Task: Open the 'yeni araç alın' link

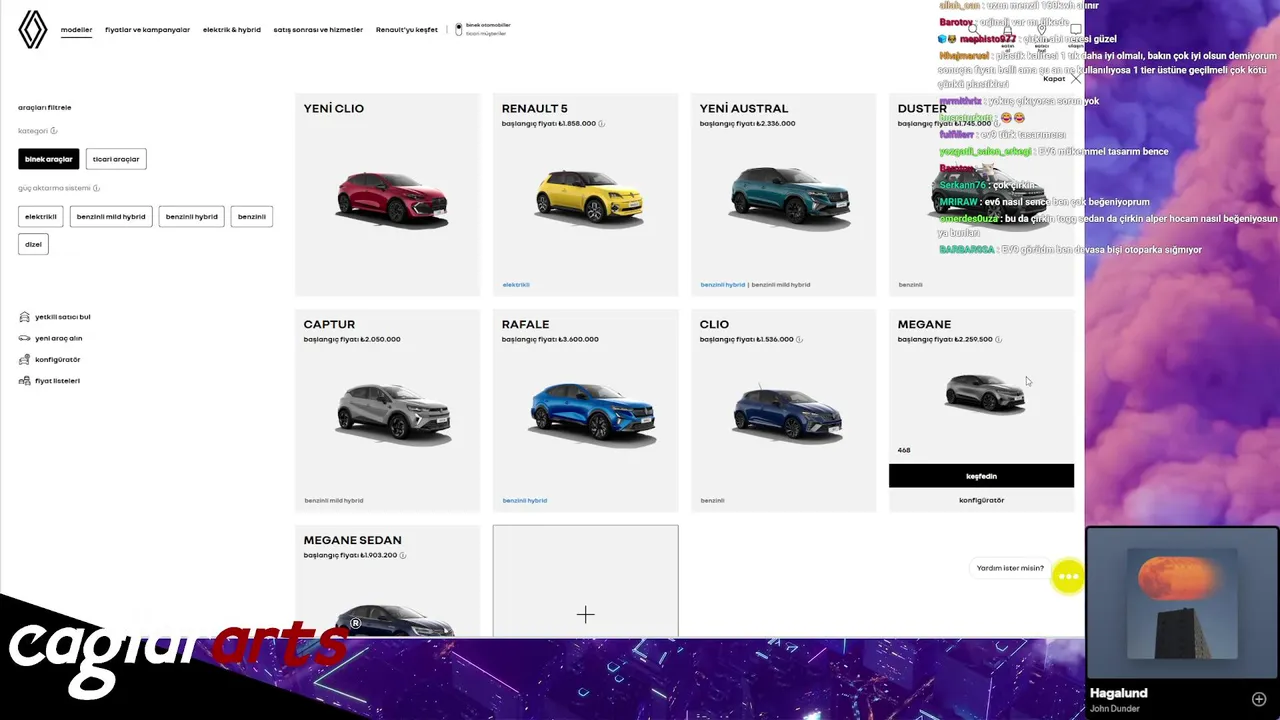Action: click(59, 338)
